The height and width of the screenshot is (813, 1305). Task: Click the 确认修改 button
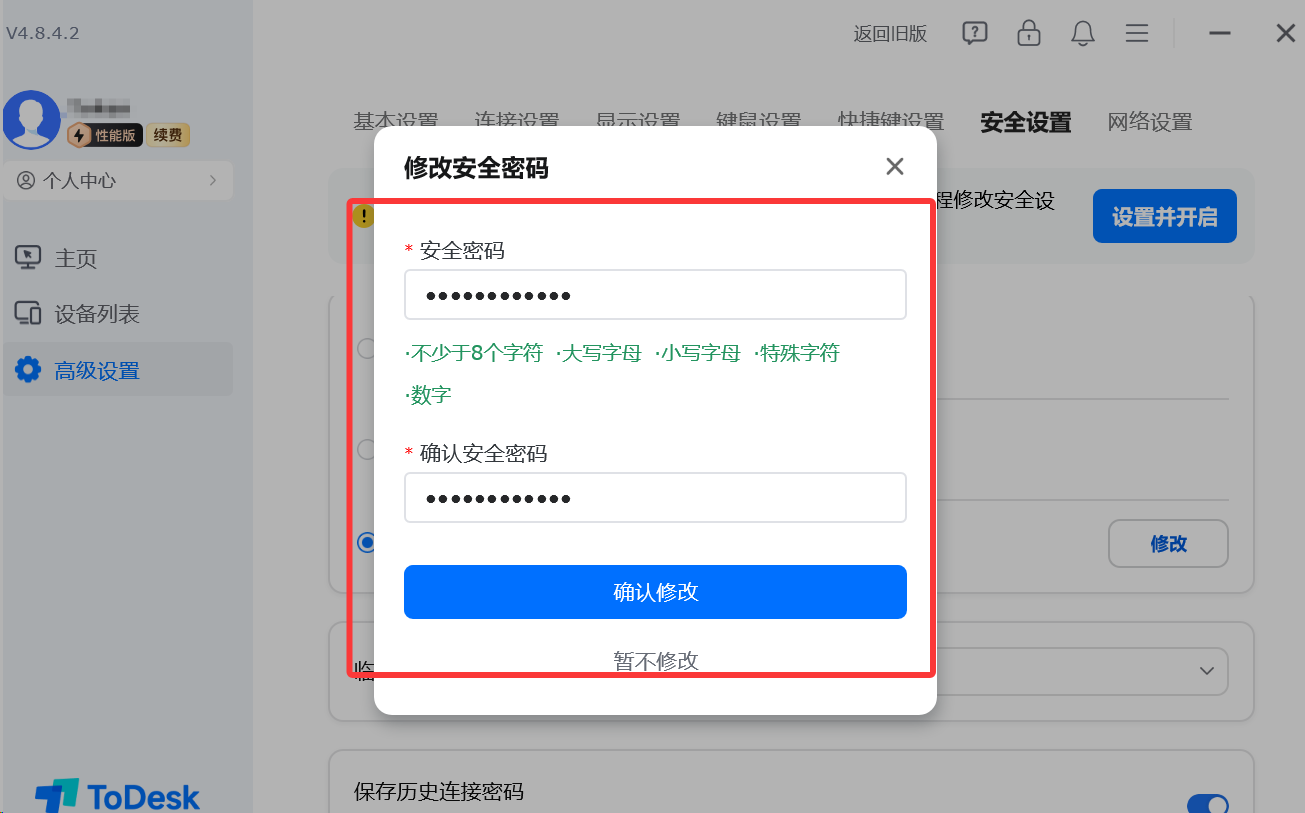click(655, 592)
